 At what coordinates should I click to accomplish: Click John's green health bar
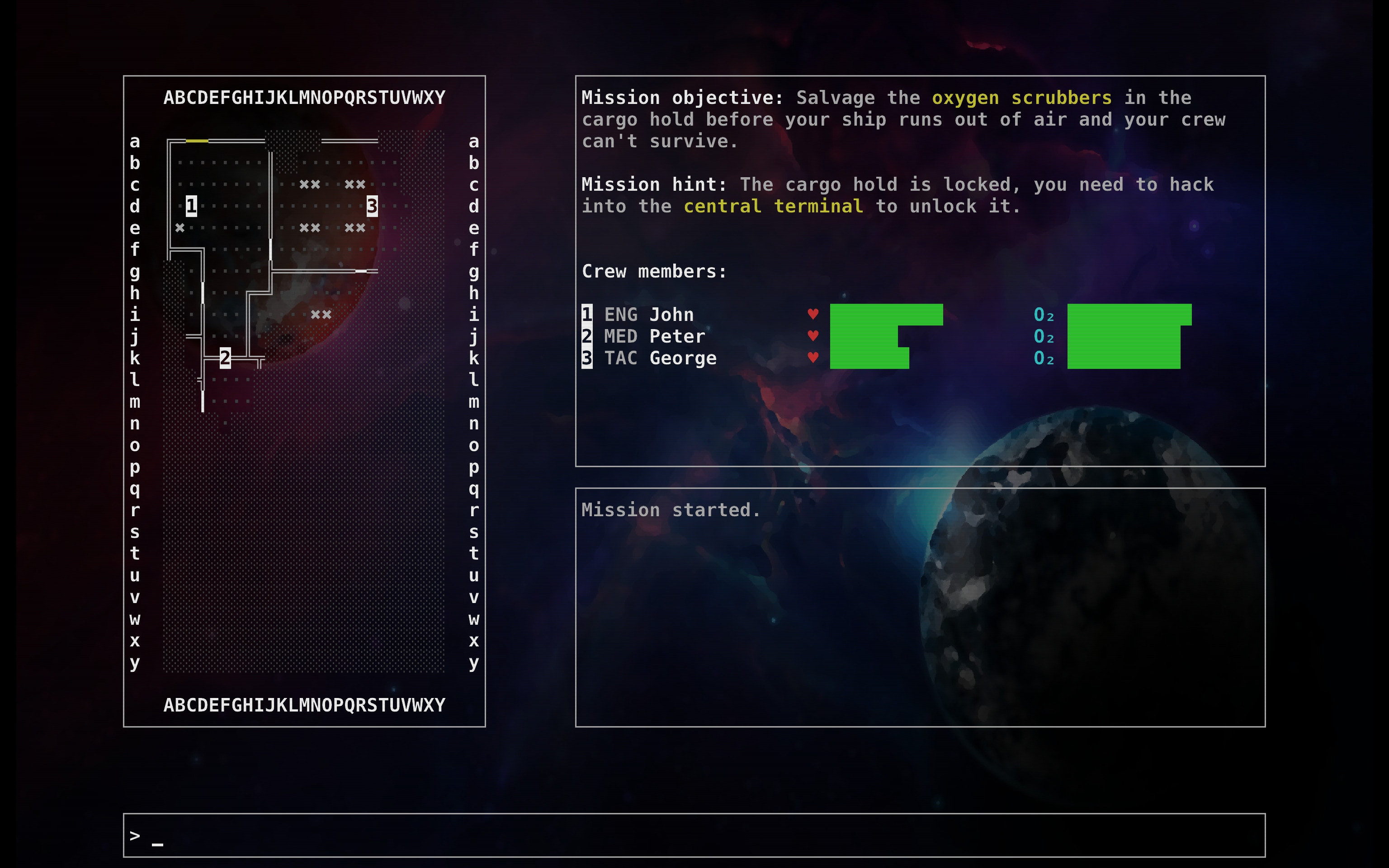coord(886,315)
